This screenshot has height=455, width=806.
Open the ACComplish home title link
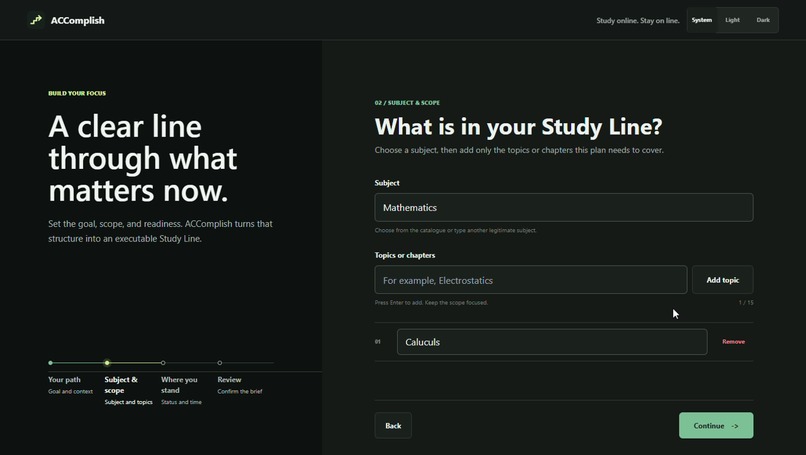pos(78,21)
